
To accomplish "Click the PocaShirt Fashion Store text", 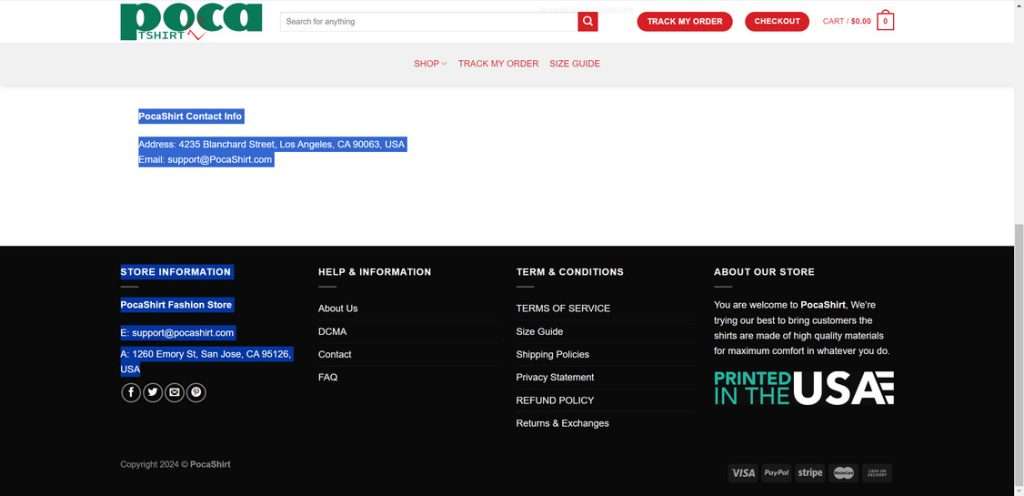I will click(x=176, y=305).
